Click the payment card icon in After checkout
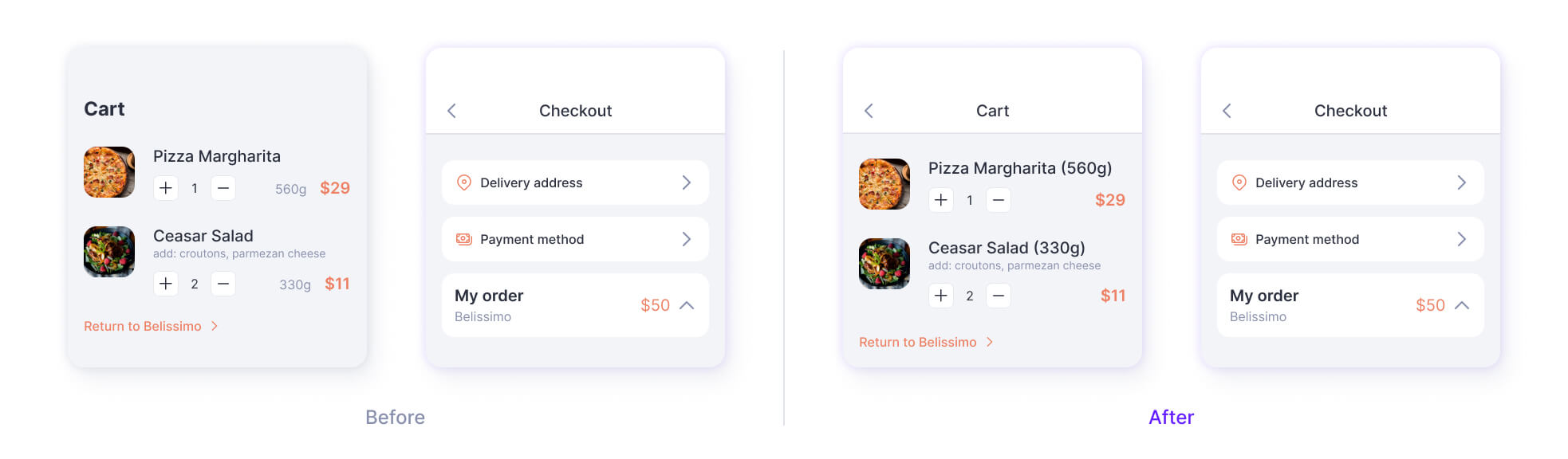Viewport: 1568px width, 459px height. pos(1239,239)
